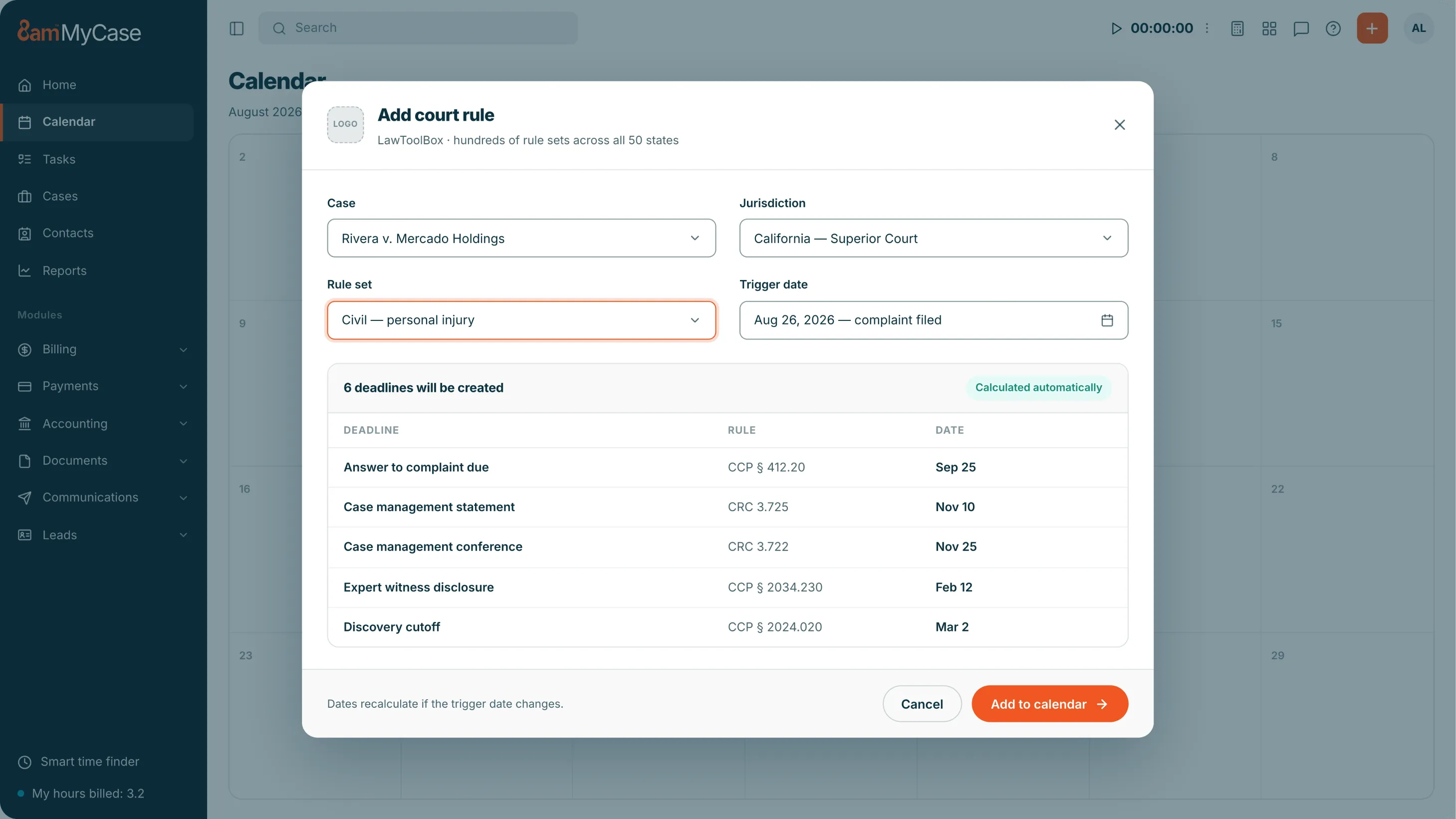Open the Case dropdown
Viewport: 1456px width, 819px height.
(522, 238)
